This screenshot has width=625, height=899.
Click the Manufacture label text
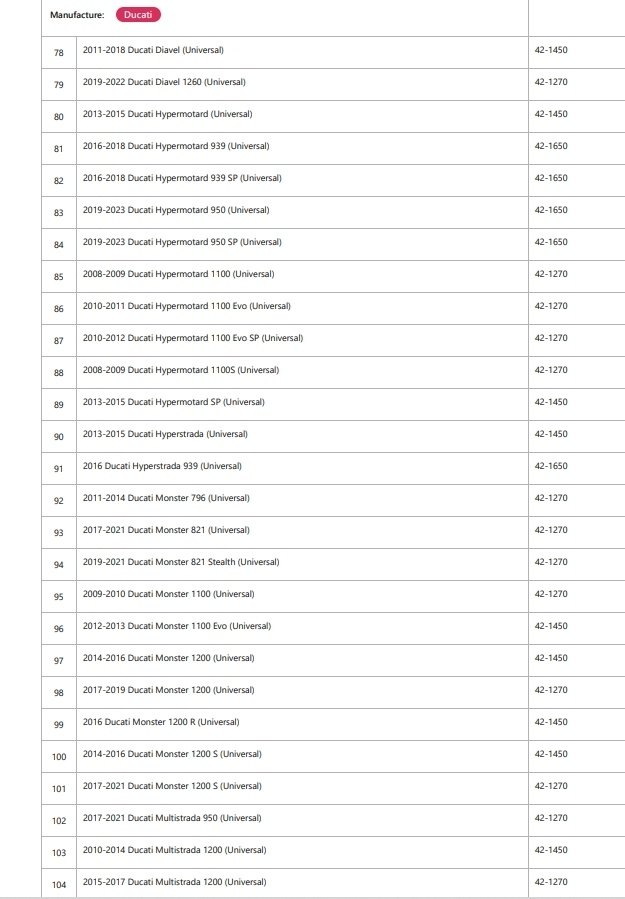click(x=77, y=15)
